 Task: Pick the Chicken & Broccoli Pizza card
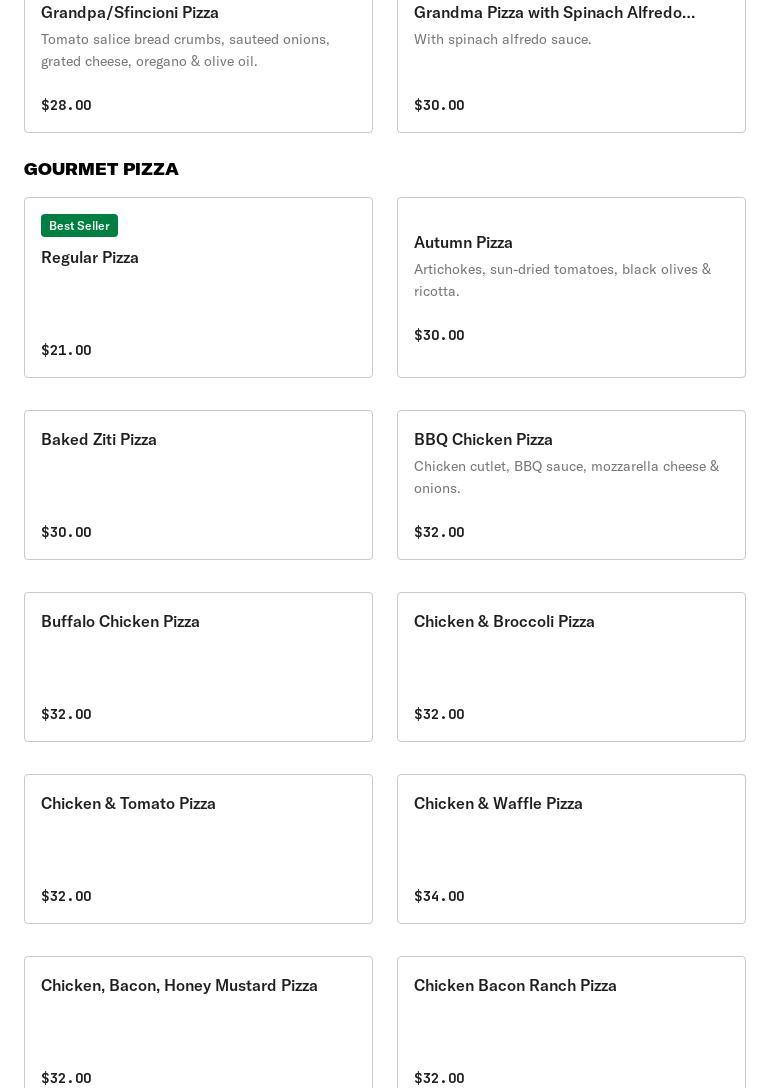(571, 667)
